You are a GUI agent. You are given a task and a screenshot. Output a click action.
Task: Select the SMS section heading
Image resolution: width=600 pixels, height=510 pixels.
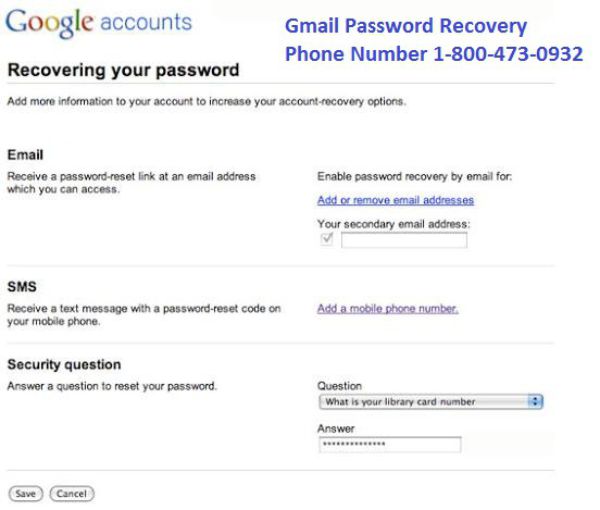[x=22, y=287]
